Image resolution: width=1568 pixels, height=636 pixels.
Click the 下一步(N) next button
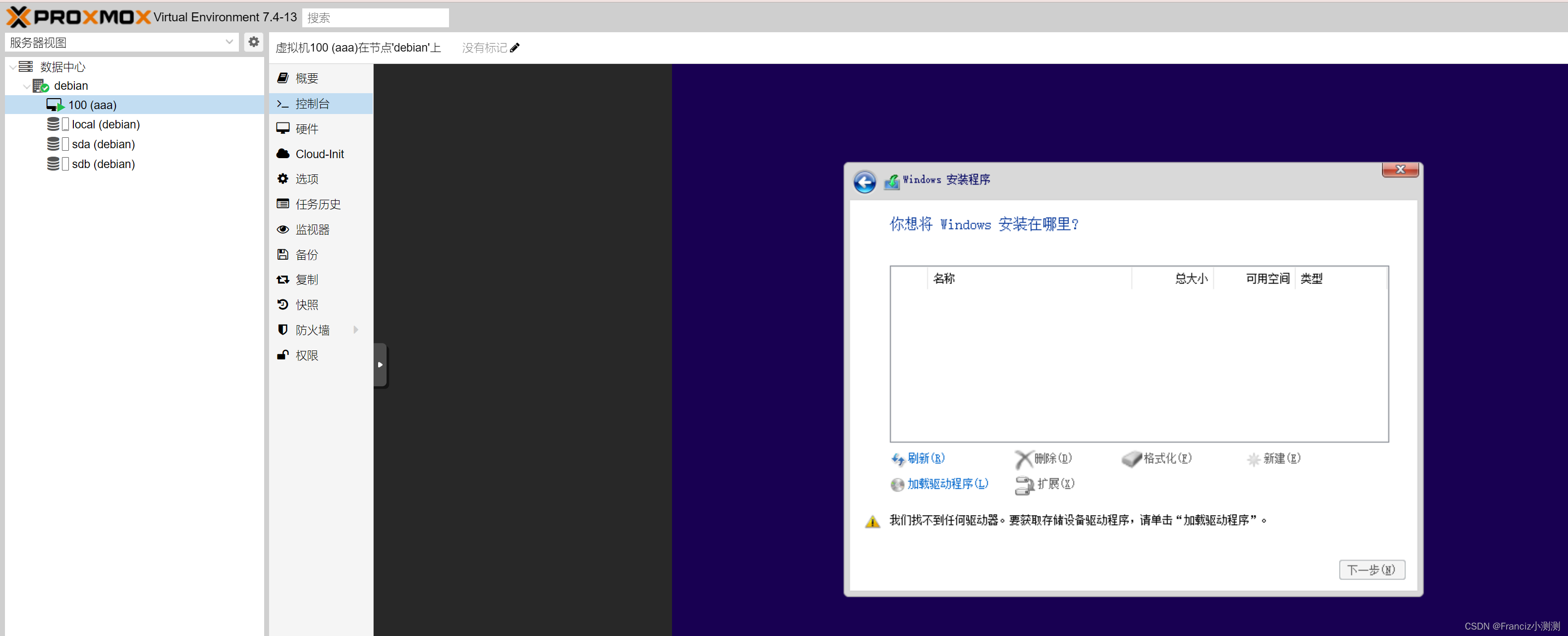point(1371,570)
